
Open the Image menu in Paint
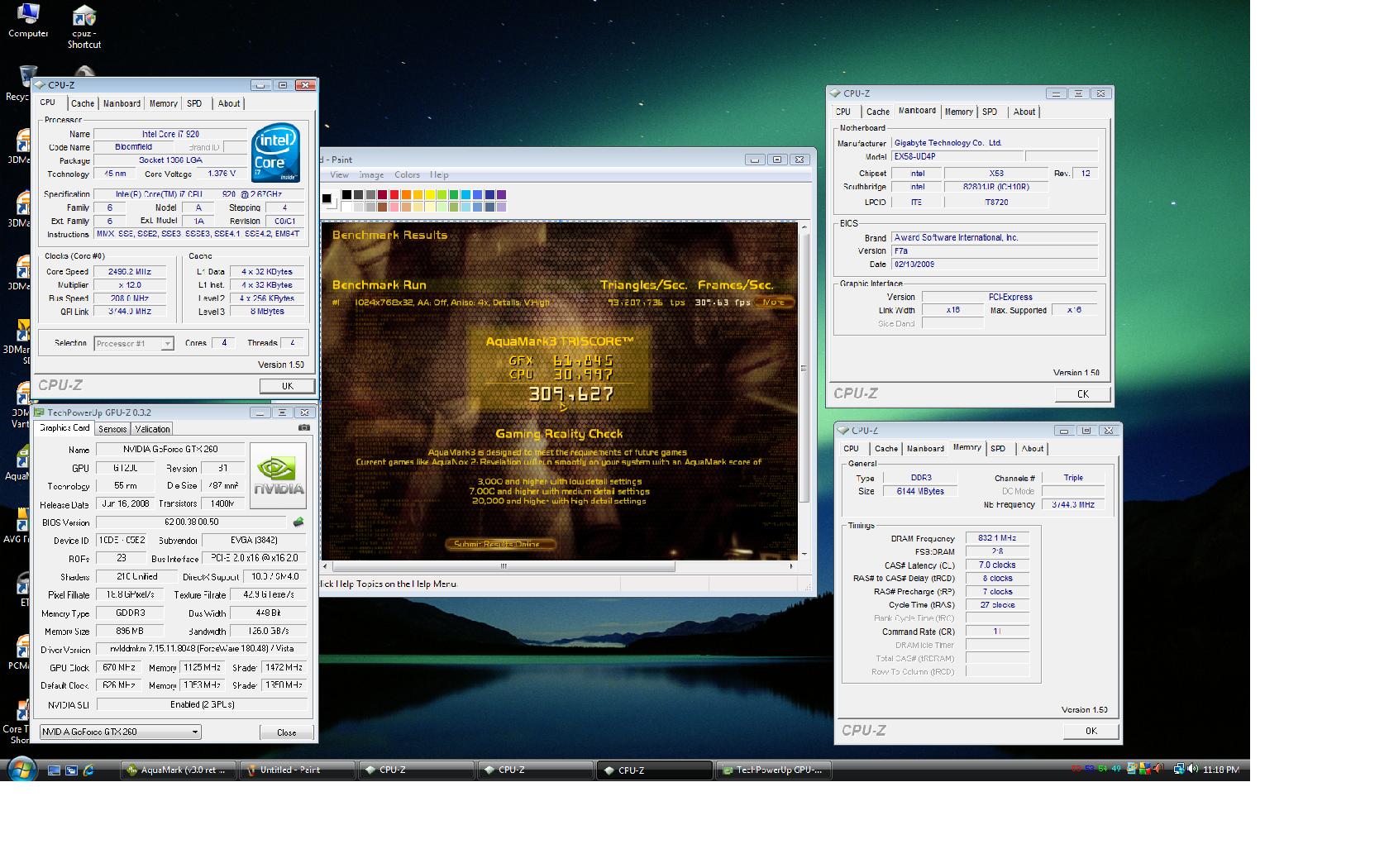pos(371,175)
